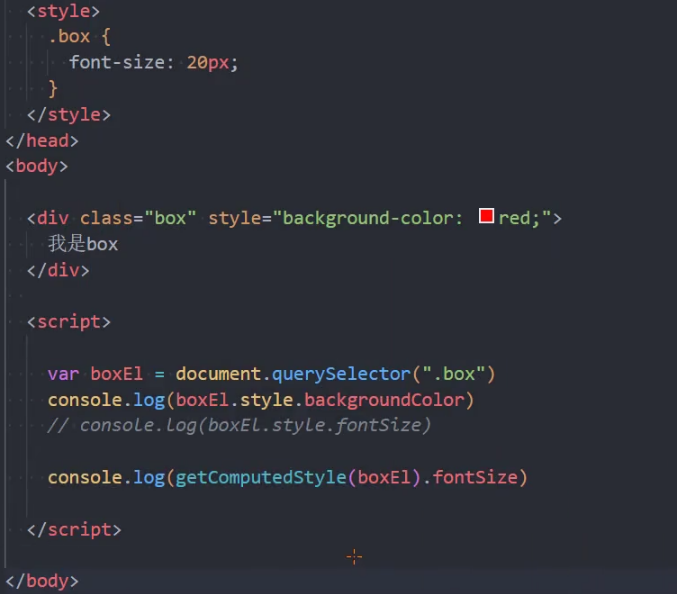This screenshot has width=677, height=594.
Task: Click the red color swatch before red
Action: click(486, 215)
